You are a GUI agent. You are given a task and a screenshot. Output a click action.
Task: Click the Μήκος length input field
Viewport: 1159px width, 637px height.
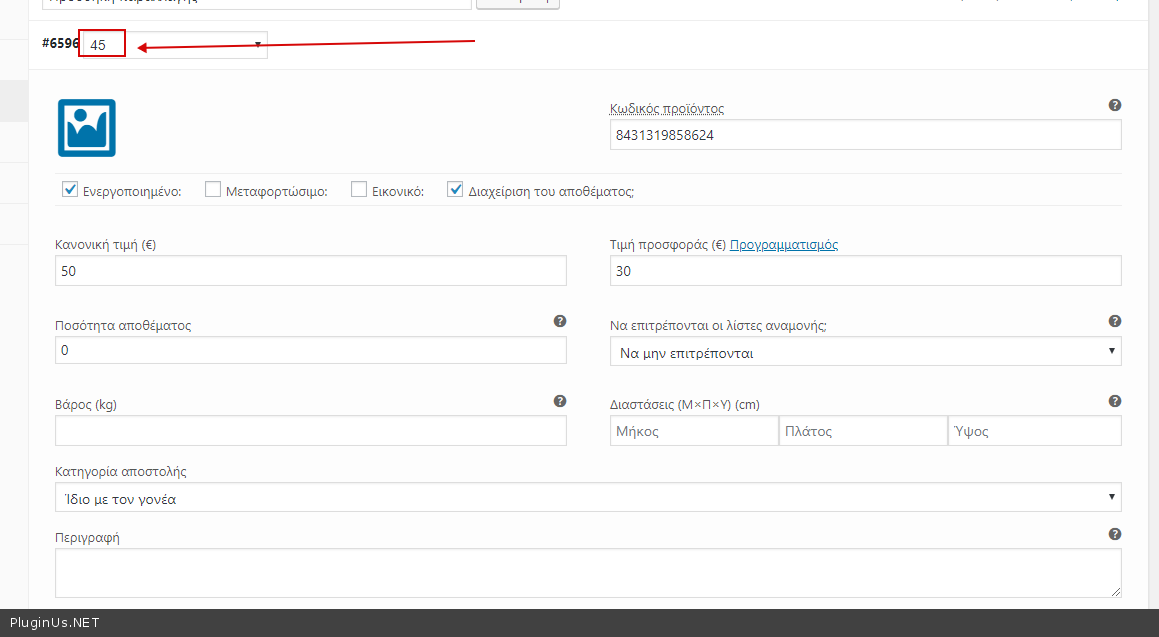click(x=694, y=431)
